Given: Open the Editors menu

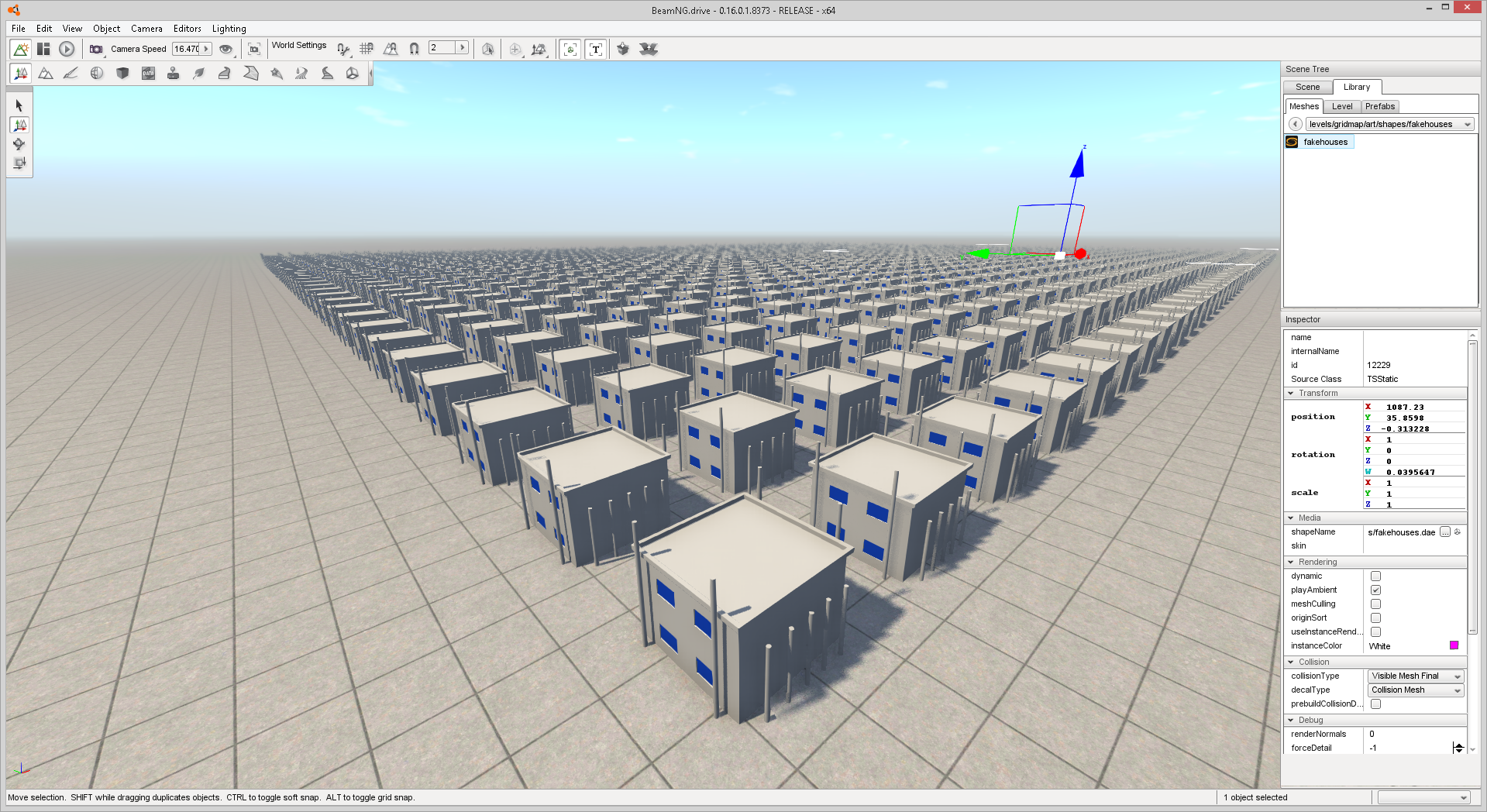Looking at the screenshot, I should pos(188,29).
